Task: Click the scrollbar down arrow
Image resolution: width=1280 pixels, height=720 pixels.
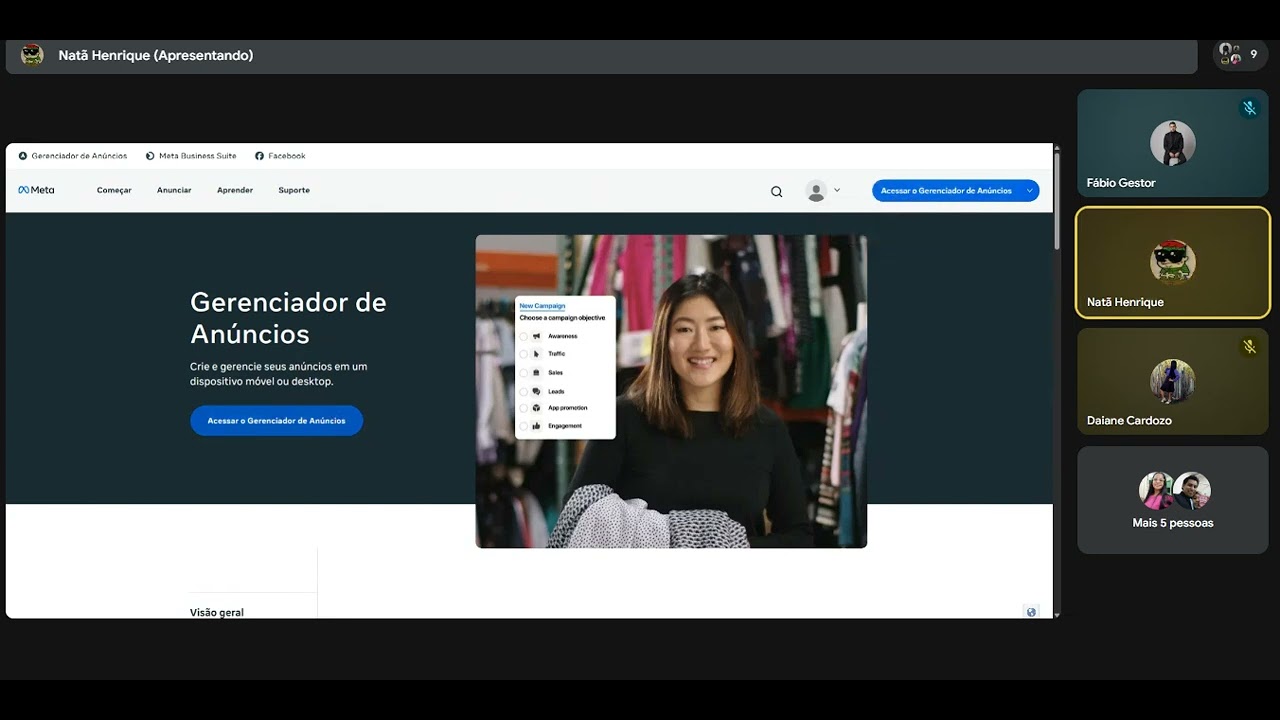Action: [x=1057, y=614]
